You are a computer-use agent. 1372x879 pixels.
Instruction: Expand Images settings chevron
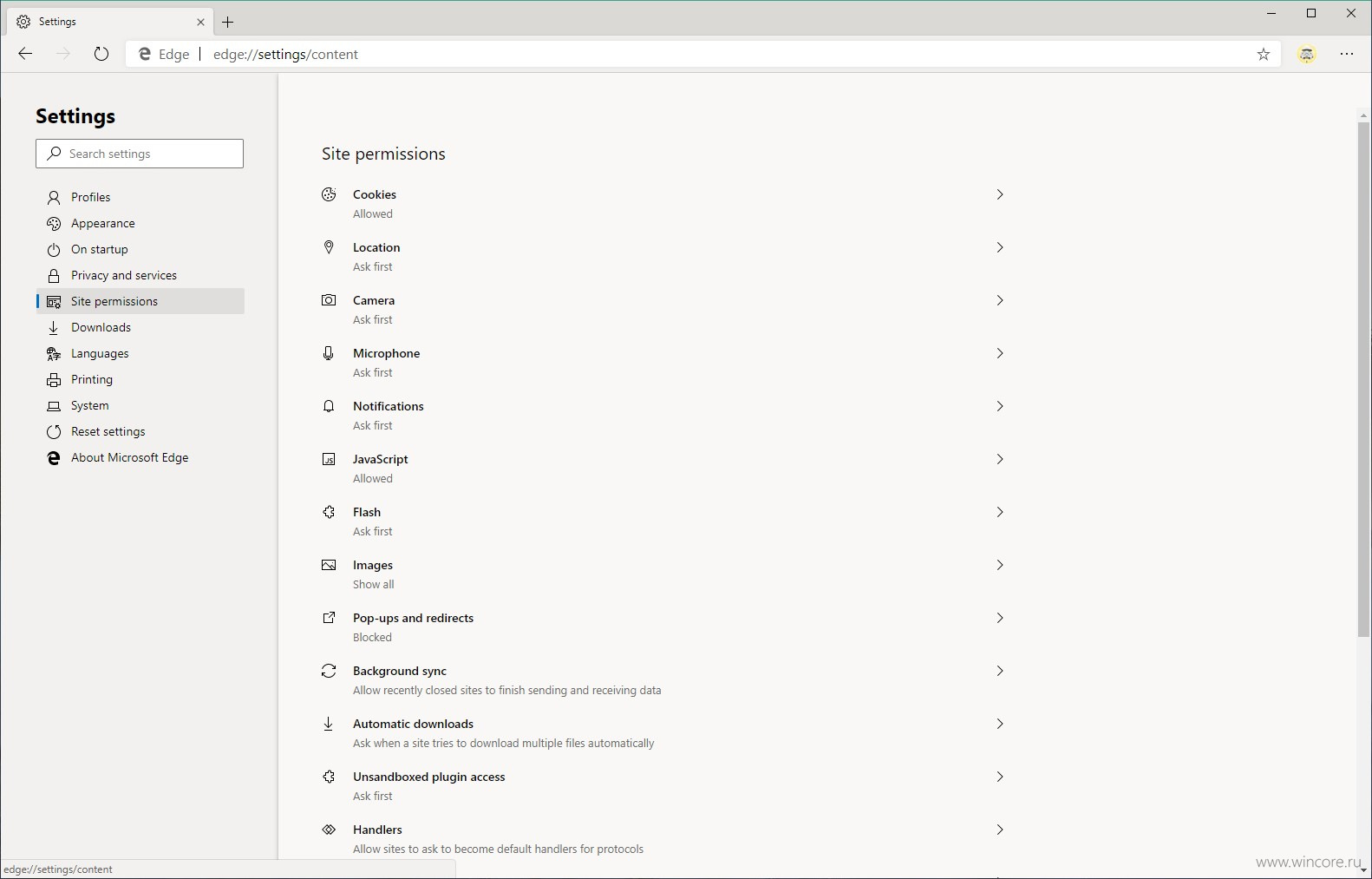pos(1000,565)
